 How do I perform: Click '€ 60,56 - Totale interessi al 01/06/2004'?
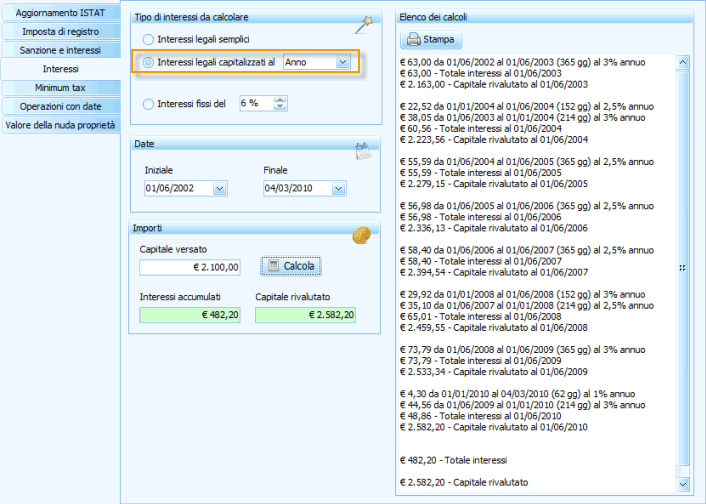click(480, 129)
